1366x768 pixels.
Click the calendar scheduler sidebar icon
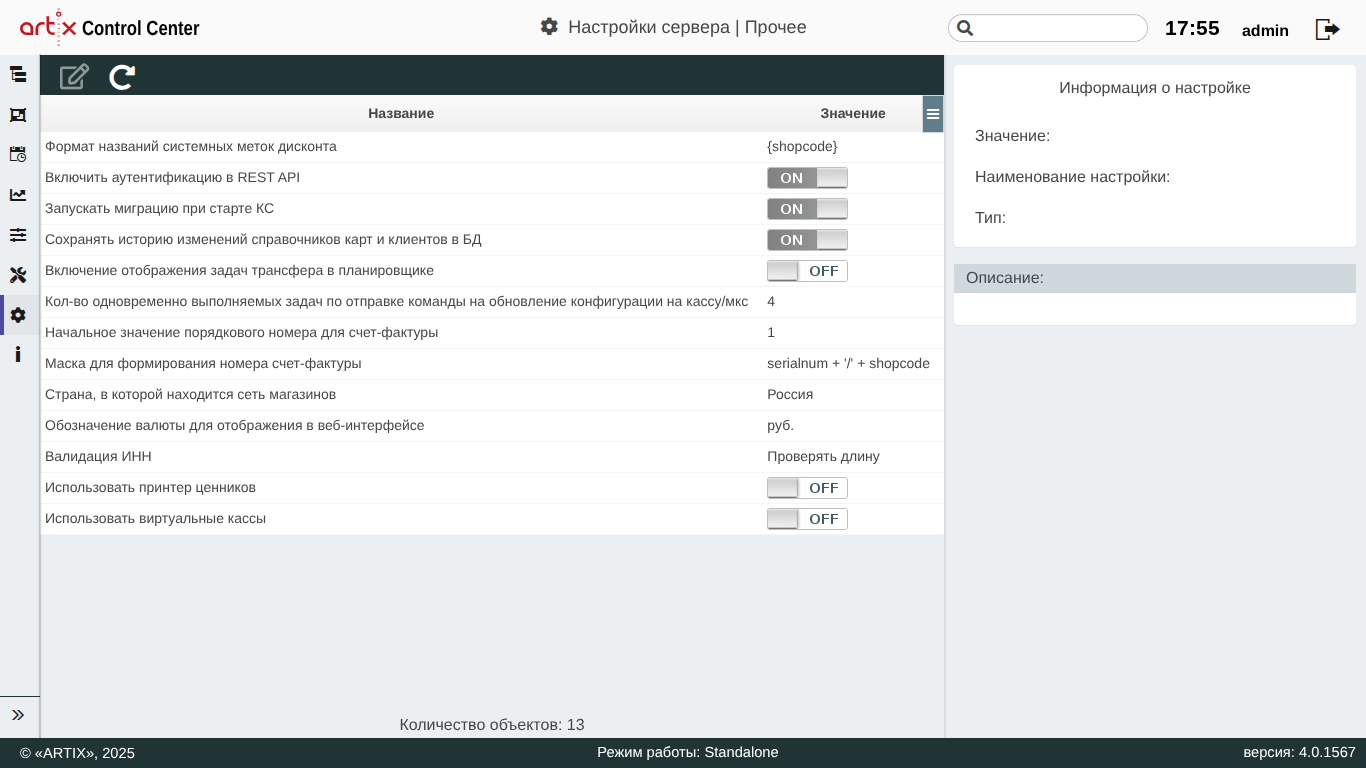click(x=18, y=154)
